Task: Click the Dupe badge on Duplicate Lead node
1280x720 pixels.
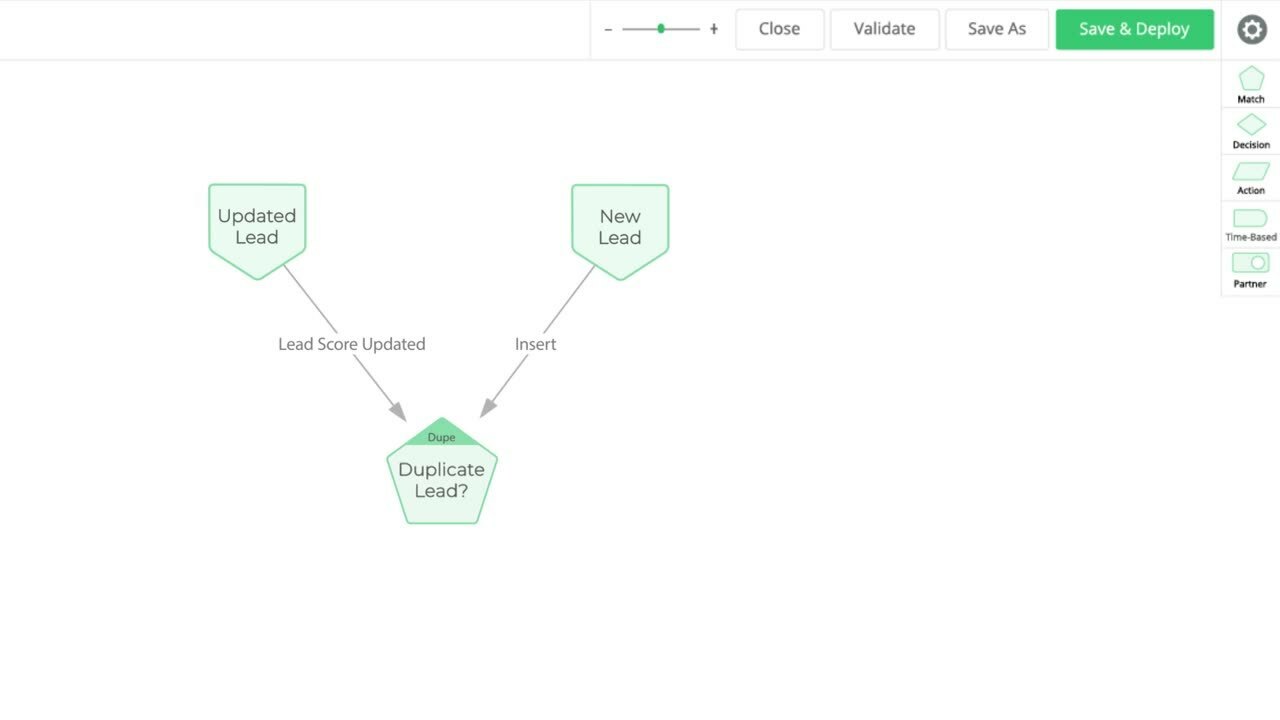Action: [x=441, y=437]
